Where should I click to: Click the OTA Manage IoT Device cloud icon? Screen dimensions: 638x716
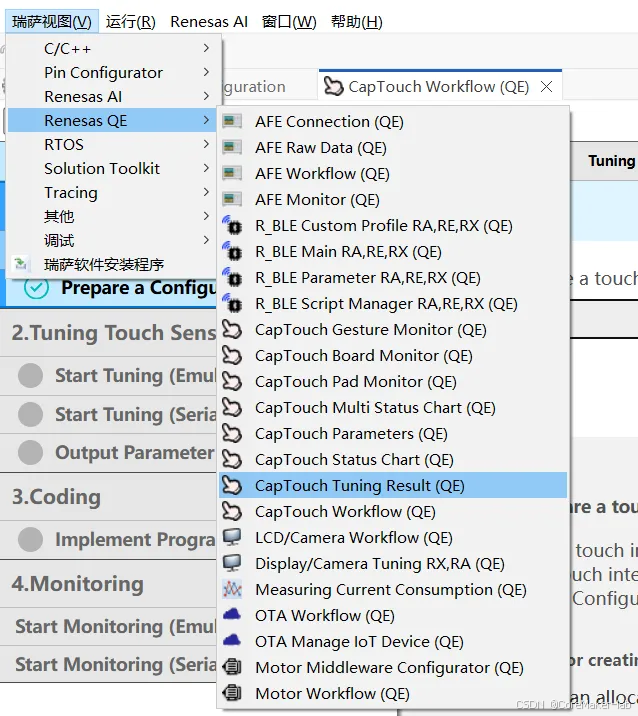tap(232, 641)
